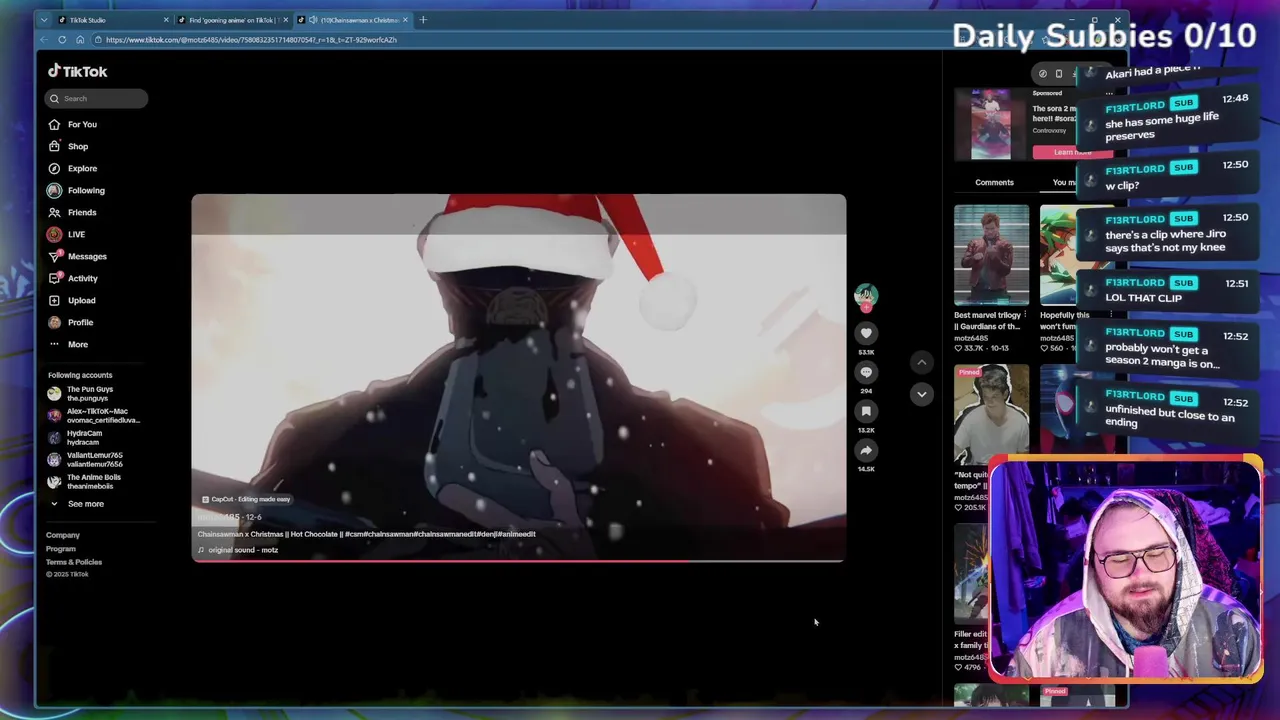Open the sponsored sora 2 ad thumbnail
The height and width of the screenshot is (720, 1280).
pyautogui.click(x=991, y=124)
